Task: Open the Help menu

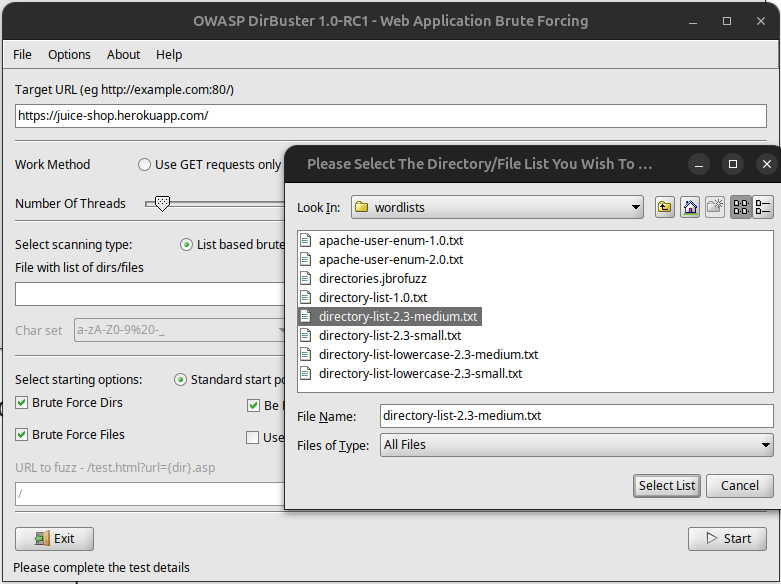Action: click(x=169, y=54)
